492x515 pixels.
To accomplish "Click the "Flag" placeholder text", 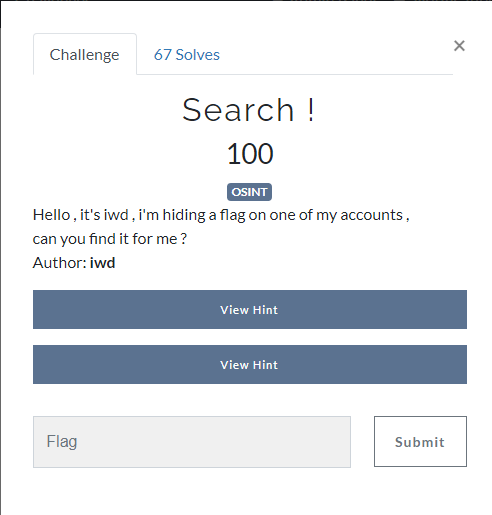I will tap(62, 442).
